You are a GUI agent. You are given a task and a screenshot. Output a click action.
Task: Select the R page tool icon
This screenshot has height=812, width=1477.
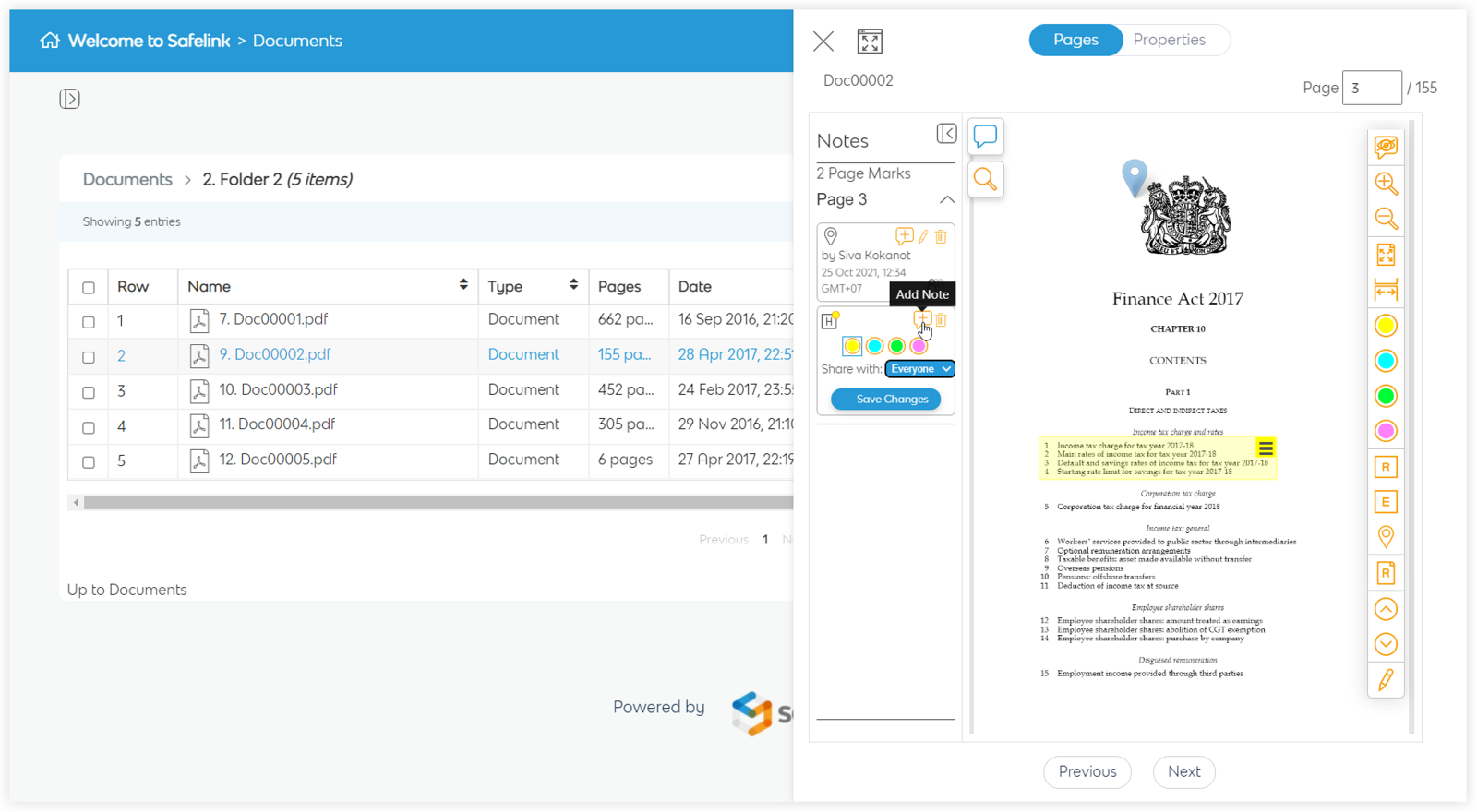coord(1386,573)
